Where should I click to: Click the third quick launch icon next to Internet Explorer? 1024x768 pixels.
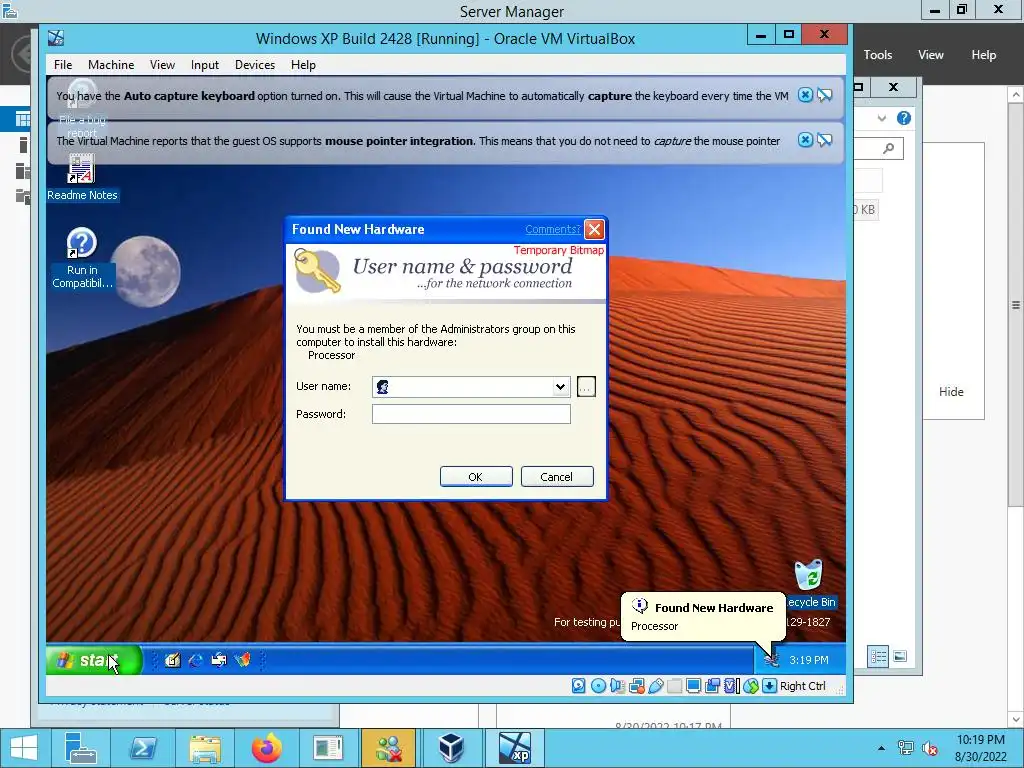pyautogui.click(x=219, y=660)
